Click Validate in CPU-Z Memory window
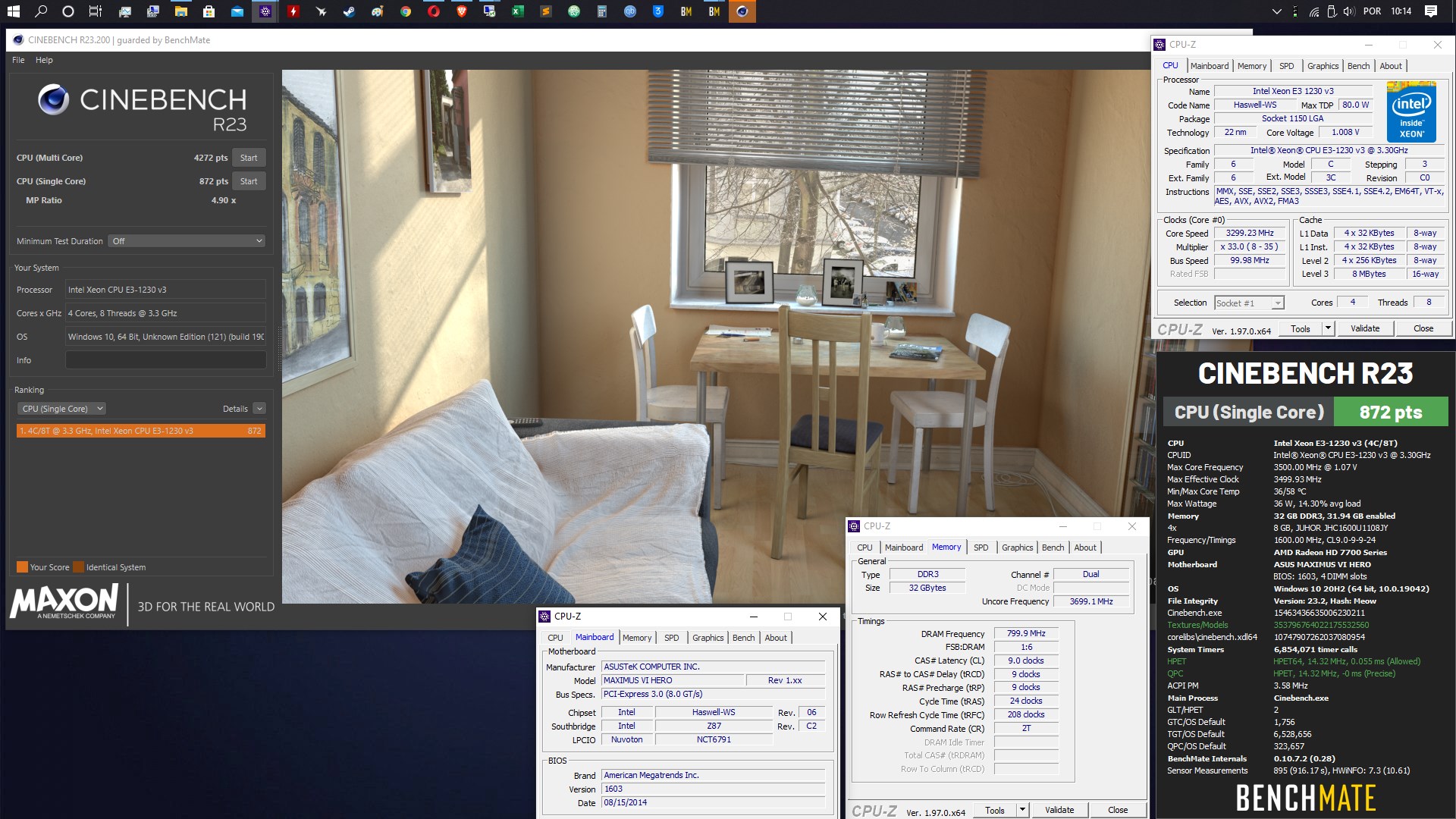This screenshot has height=819, width=1456. [1059, 810]
